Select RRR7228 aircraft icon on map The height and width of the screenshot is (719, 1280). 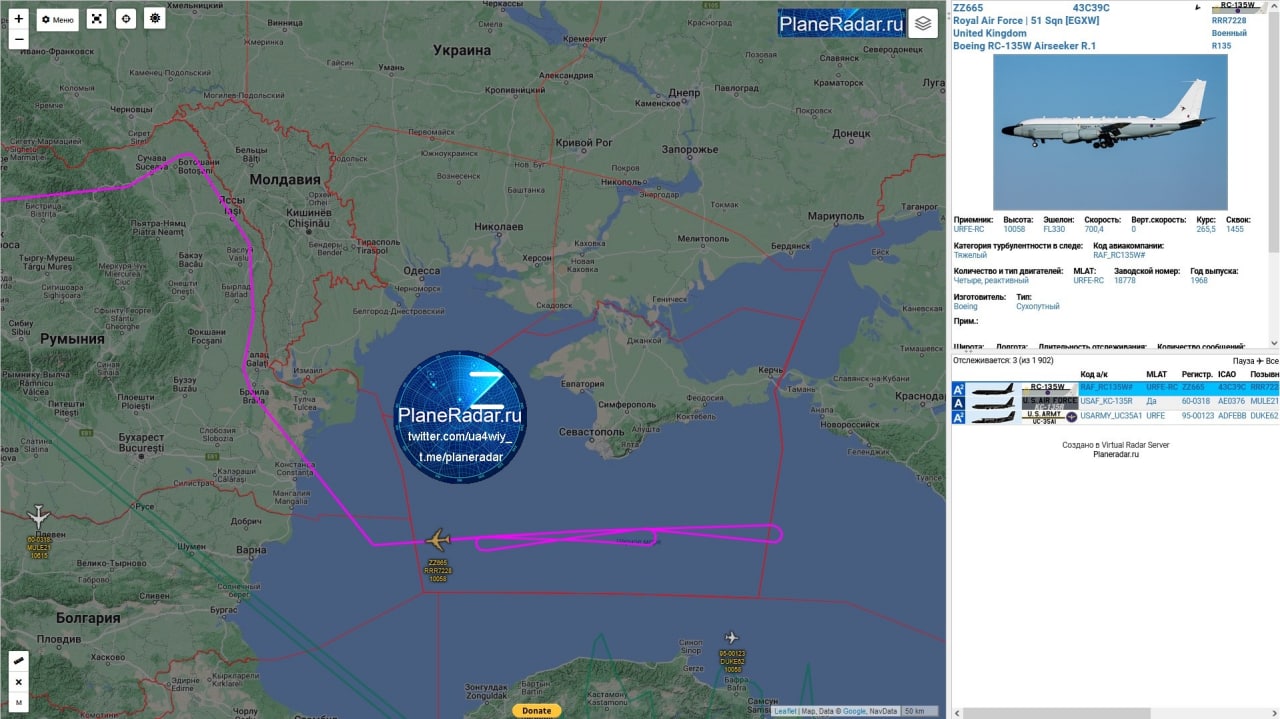click(438, 540)
